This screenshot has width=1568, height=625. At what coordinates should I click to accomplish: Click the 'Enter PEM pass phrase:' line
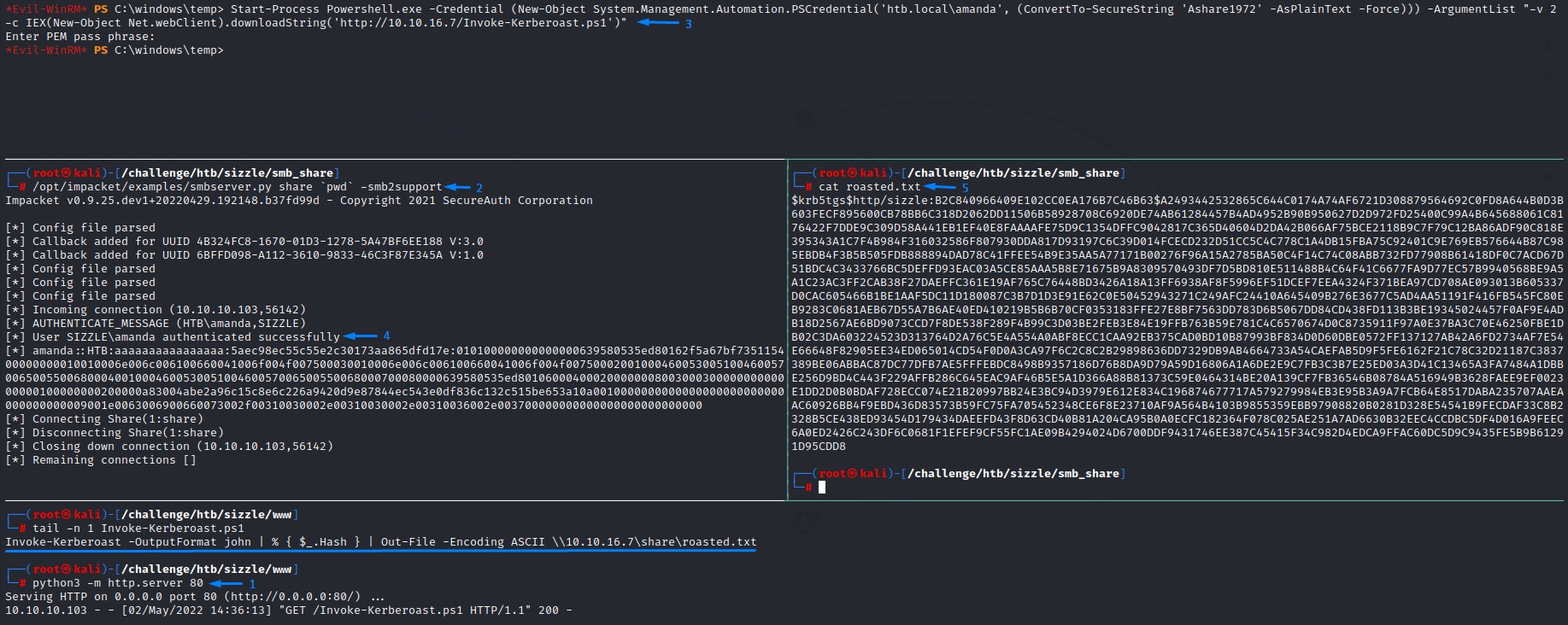point(80,37)
